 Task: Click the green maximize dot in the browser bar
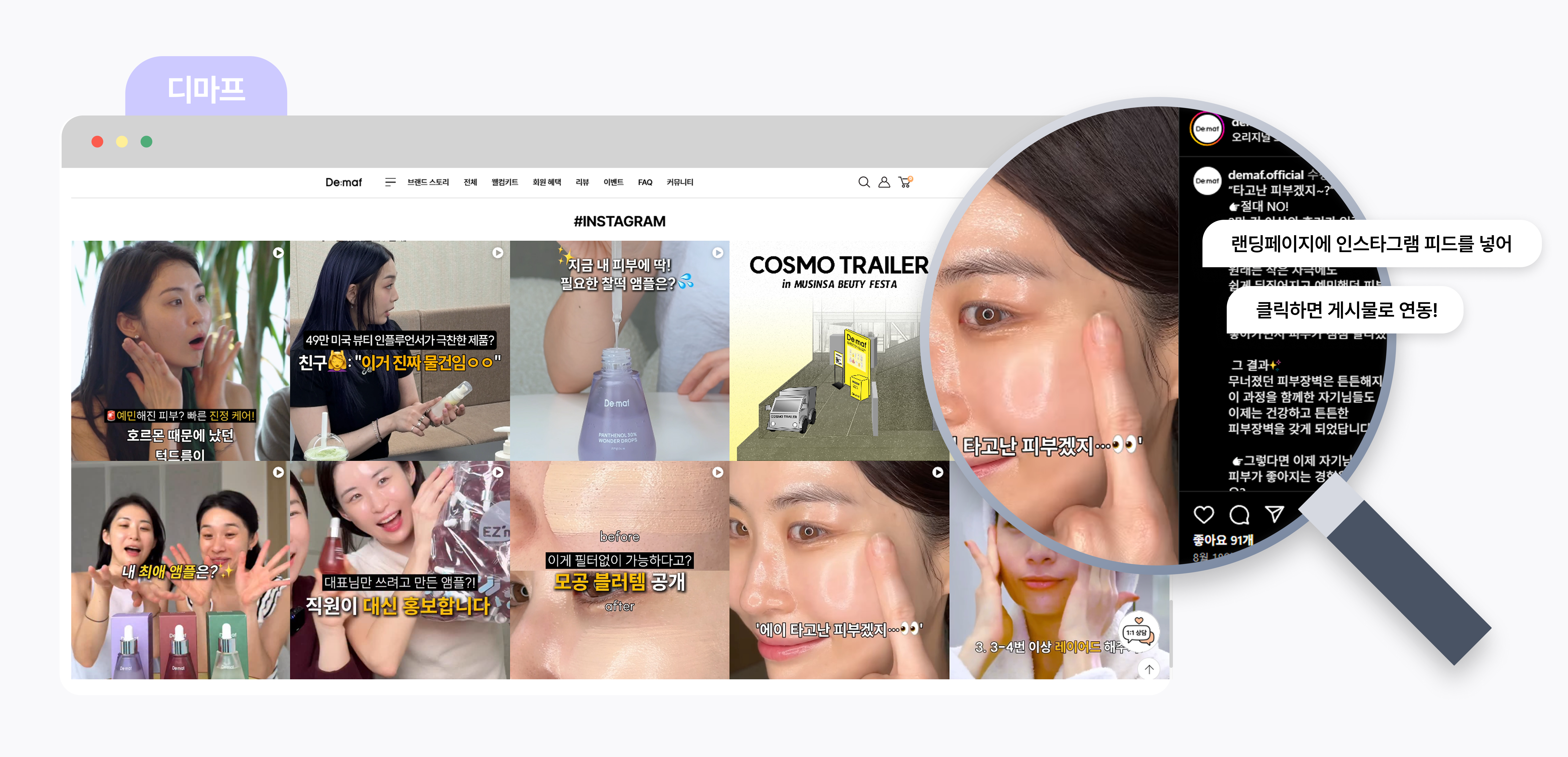[146, 141]
